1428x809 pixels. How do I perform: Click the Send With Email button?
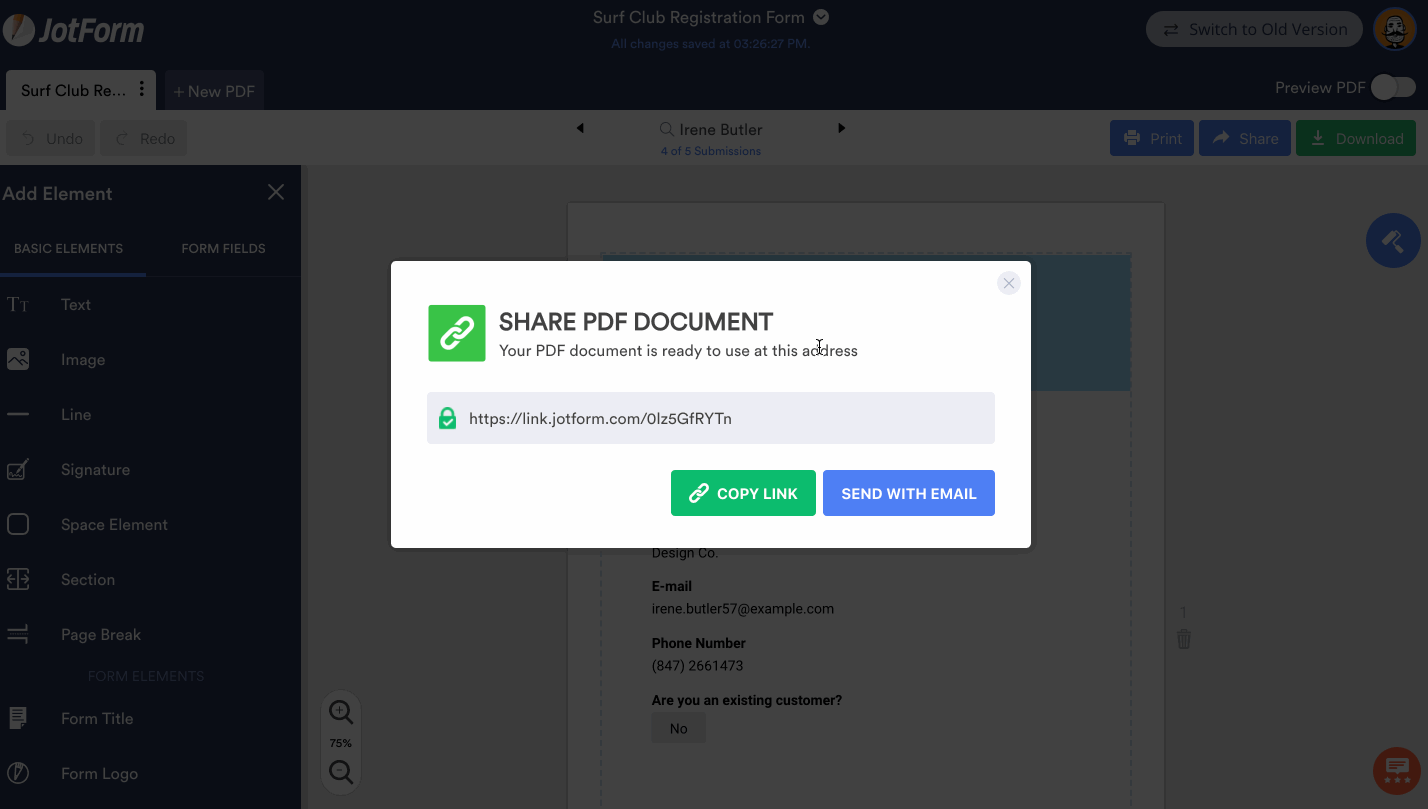pos(908,493)
